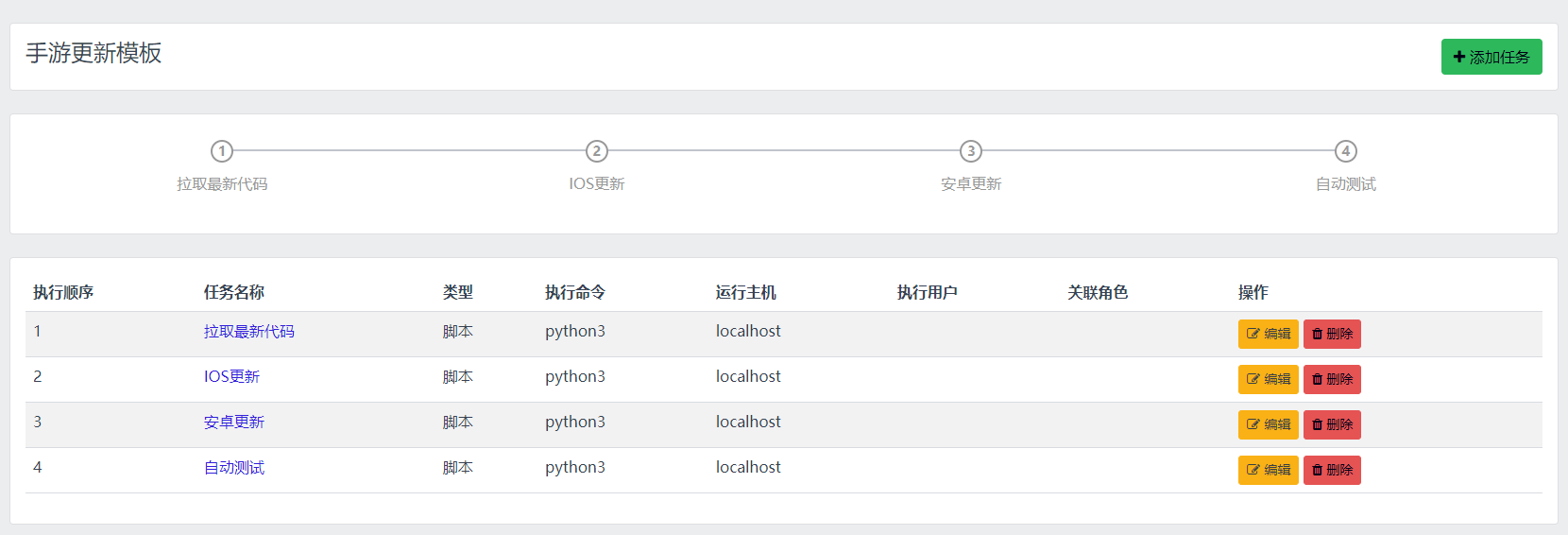Open the IOS更新 task link

[x=231, y=377]
